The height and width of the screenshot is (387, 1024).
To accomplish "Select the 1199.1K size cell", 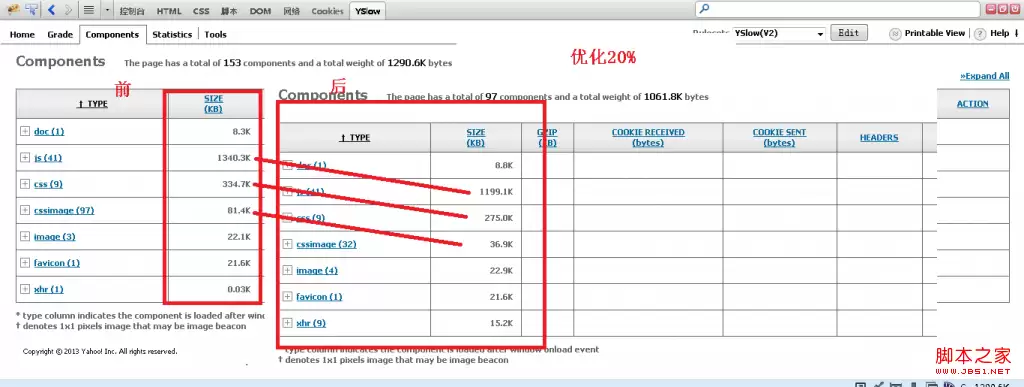I will point(496,192).
